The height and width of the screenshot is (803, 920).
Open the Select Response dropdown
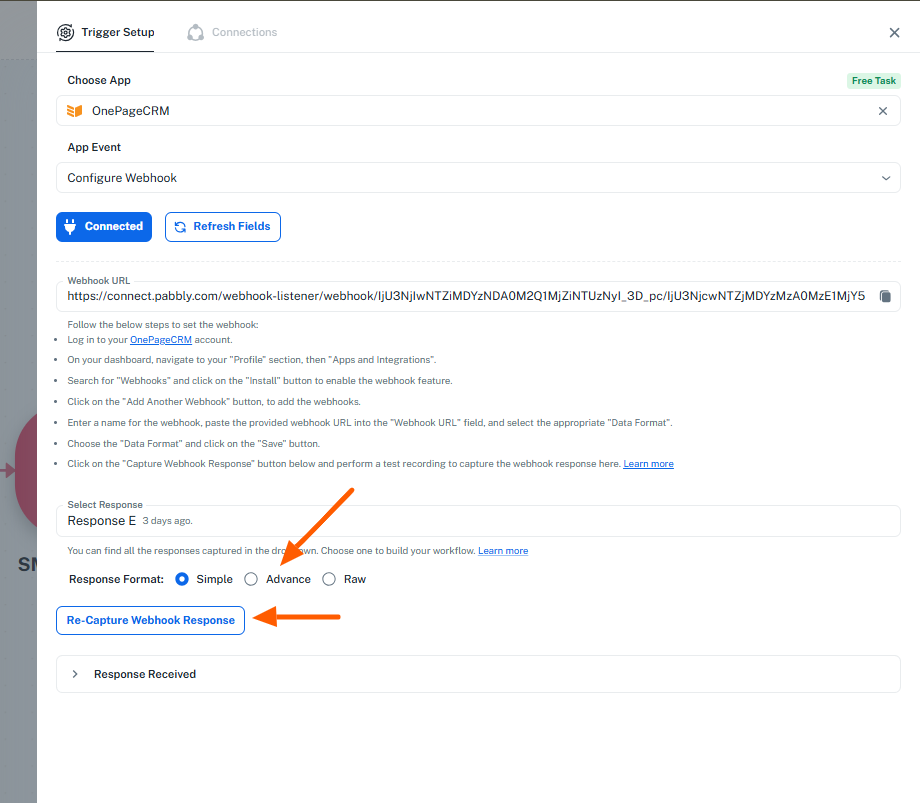(478, 521)
